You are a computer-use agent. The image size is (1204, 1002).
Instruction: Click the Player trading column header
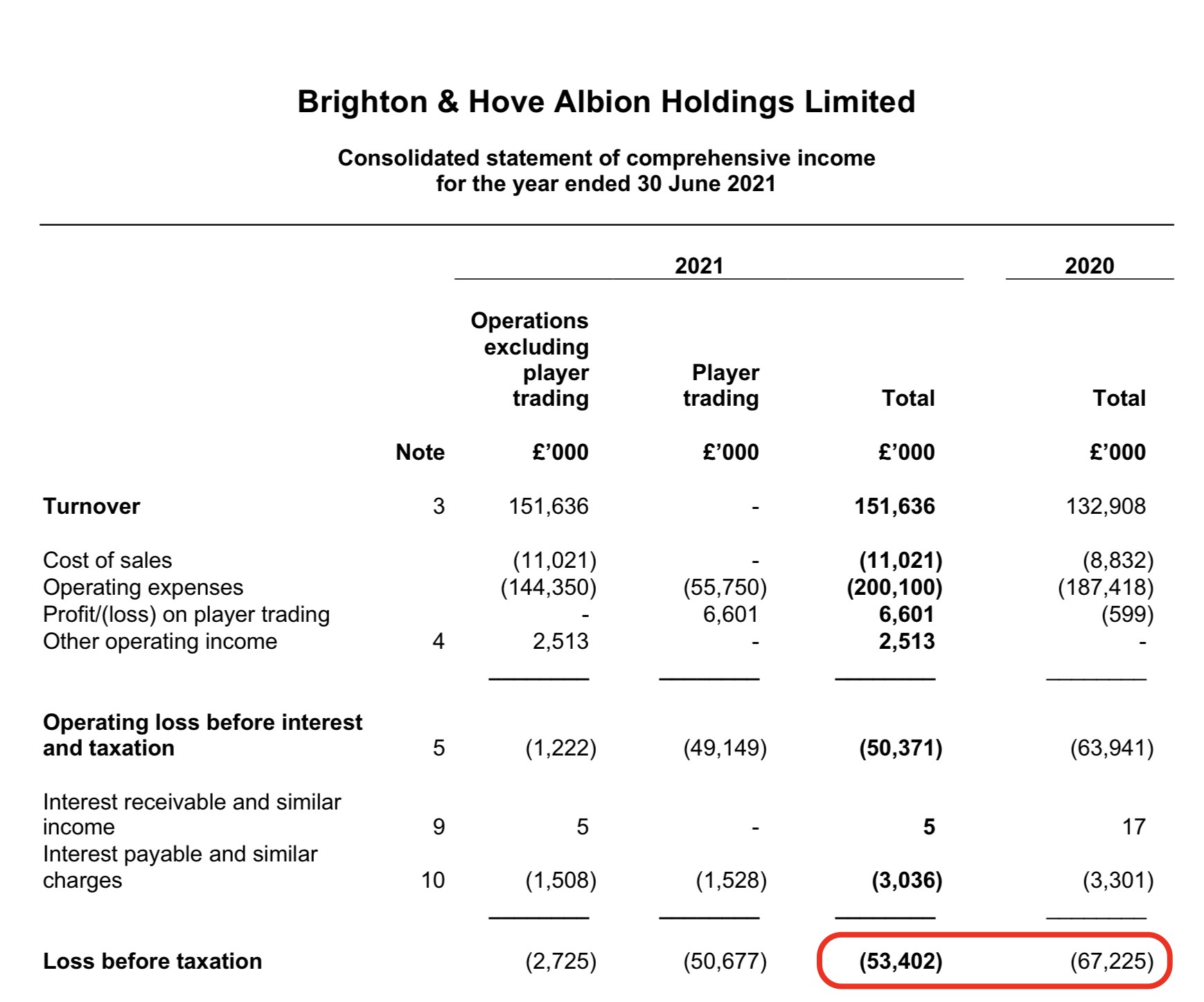(721, 385)
